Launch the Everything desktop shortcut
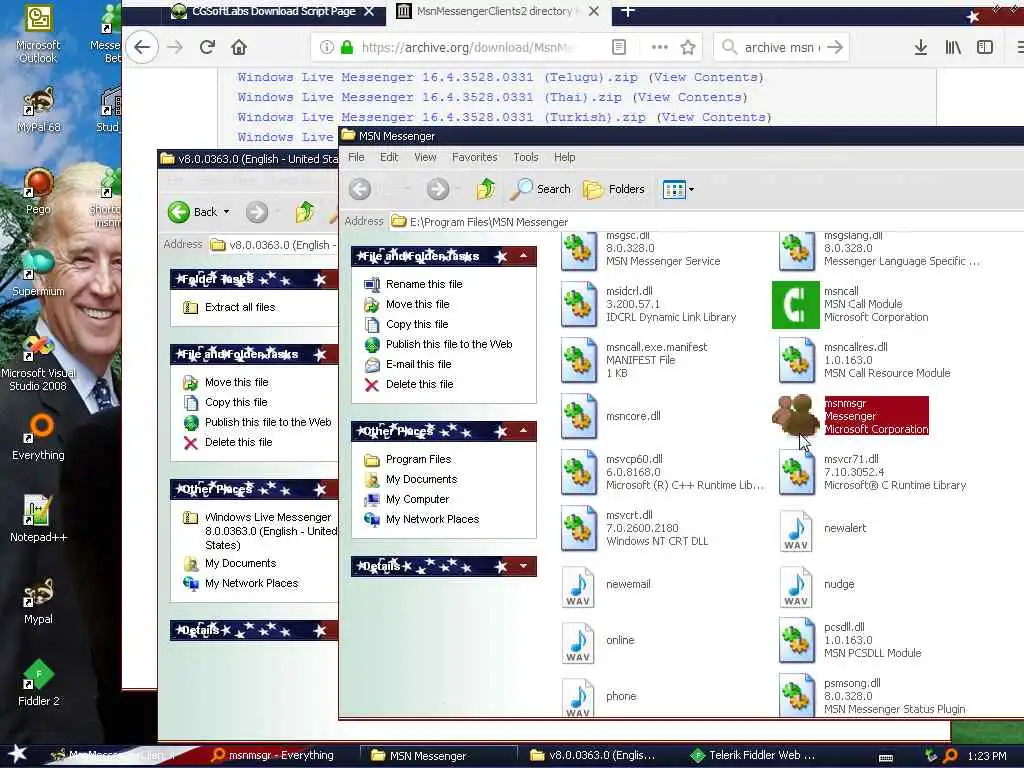The width and height of the screenshot is (1024, 768). (38, 438)
